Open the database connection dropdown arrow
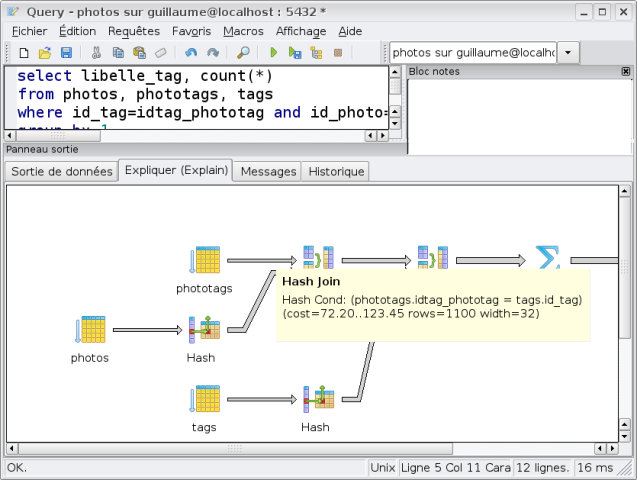This screenshot has width=637, height=480. click(568, 52)
